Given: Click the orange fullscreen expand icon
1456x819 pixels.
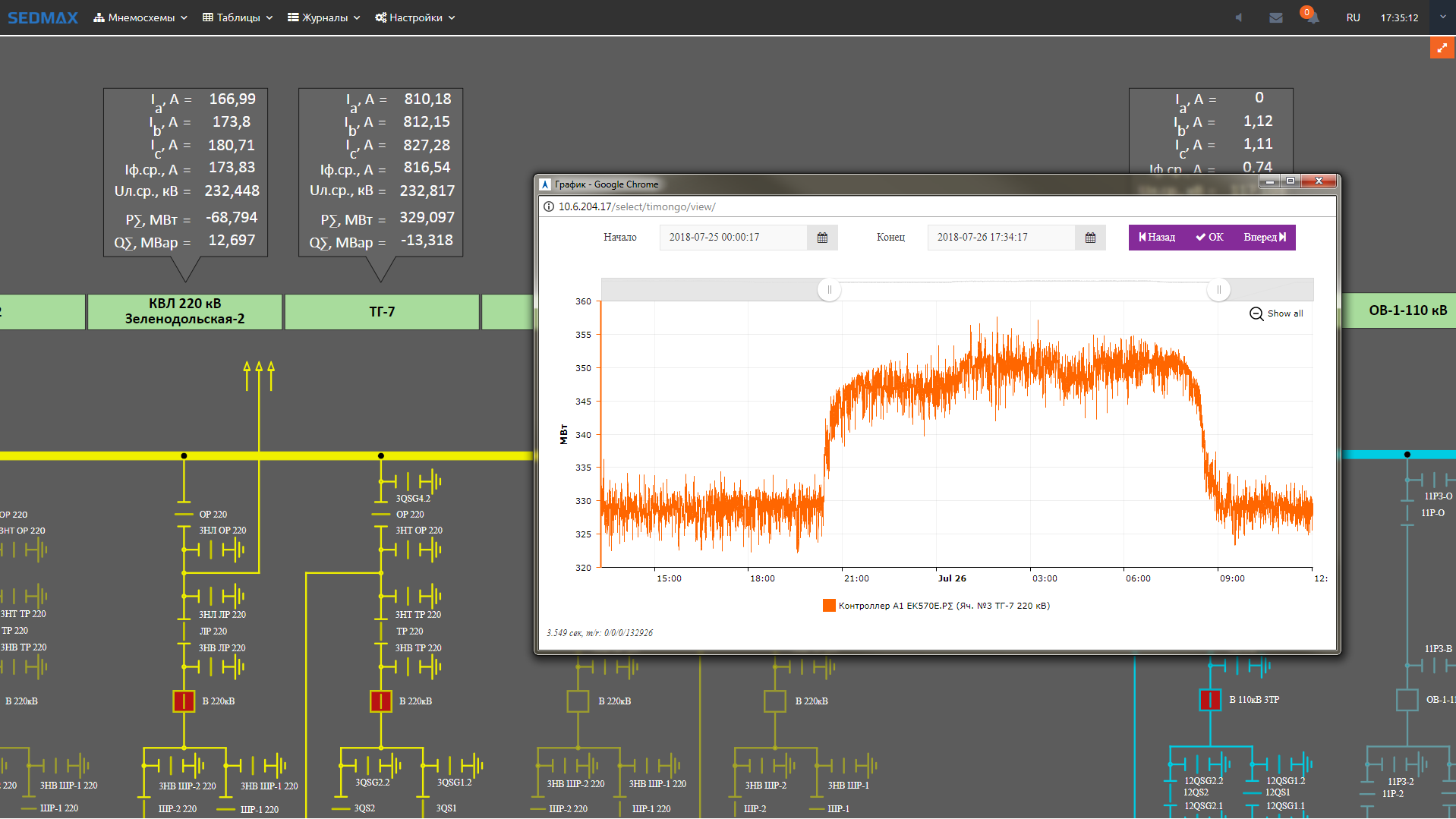Looking at the screenshot, I should 1442,48.
